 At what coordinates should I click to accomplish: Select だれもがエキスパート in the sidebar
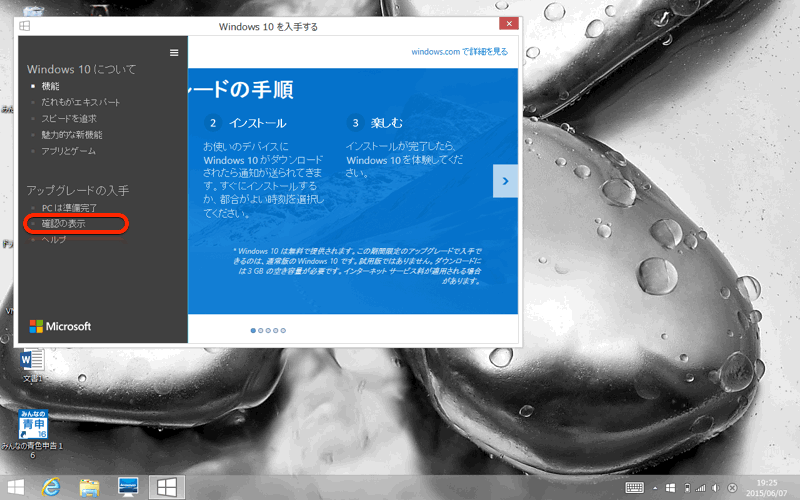tap(74, 102)
